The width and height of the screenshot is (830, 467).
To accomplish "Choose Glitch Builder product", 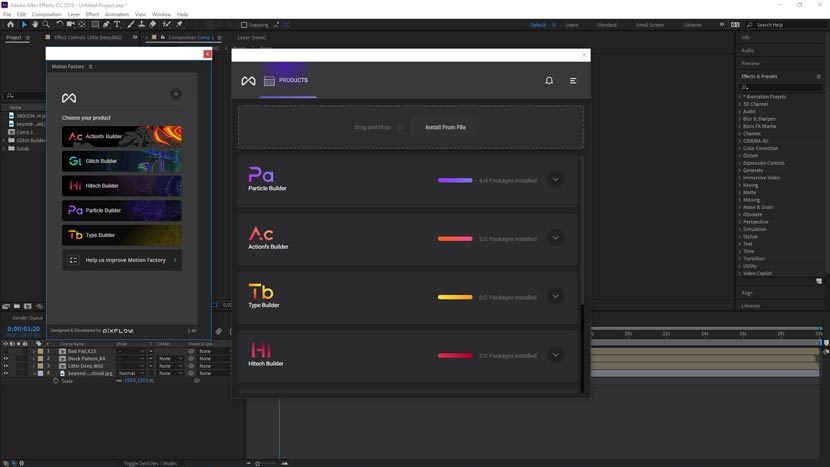I will 122,161.
